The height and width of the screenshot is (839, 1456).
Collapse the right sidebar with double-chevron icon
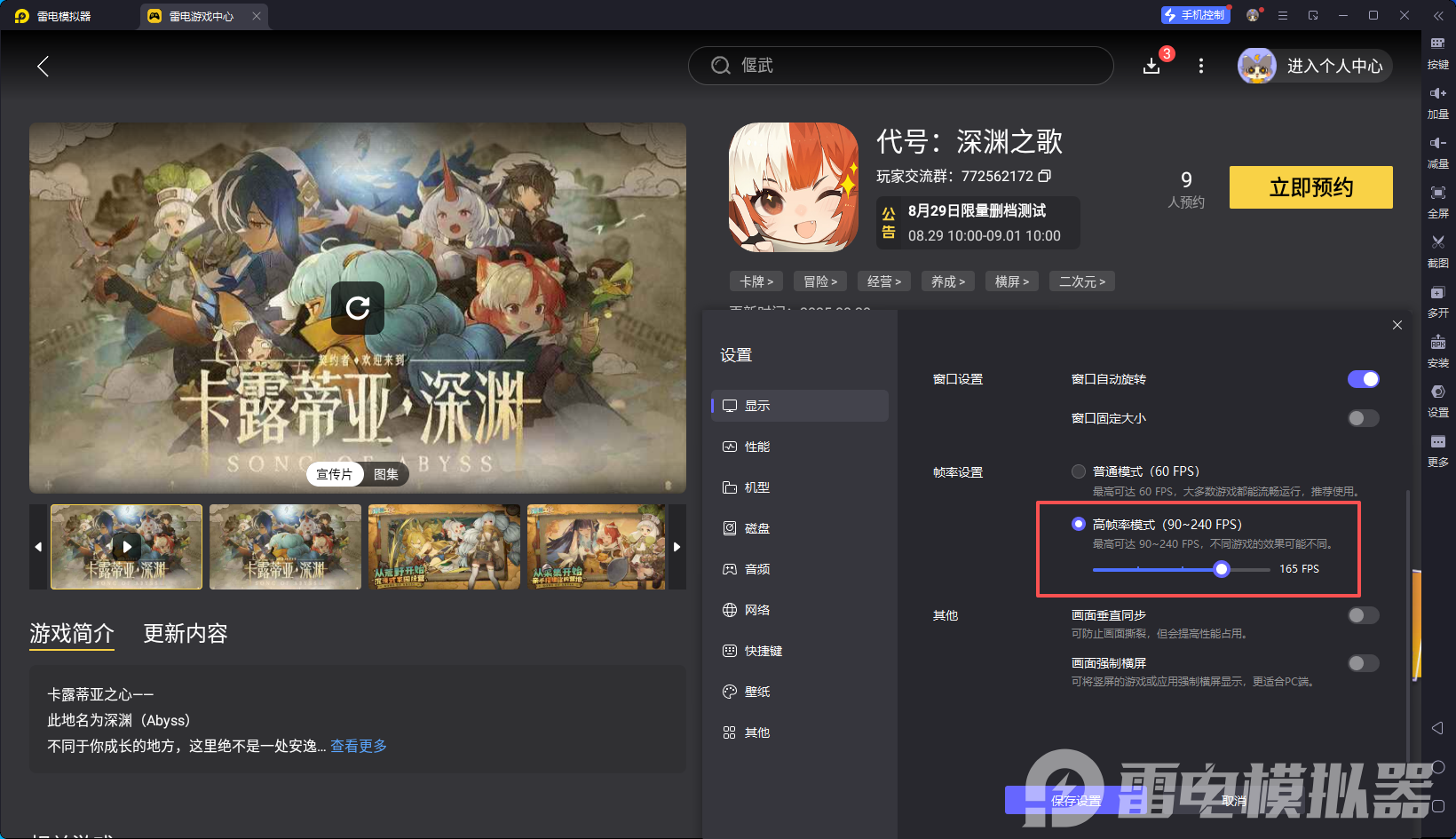1438,16
